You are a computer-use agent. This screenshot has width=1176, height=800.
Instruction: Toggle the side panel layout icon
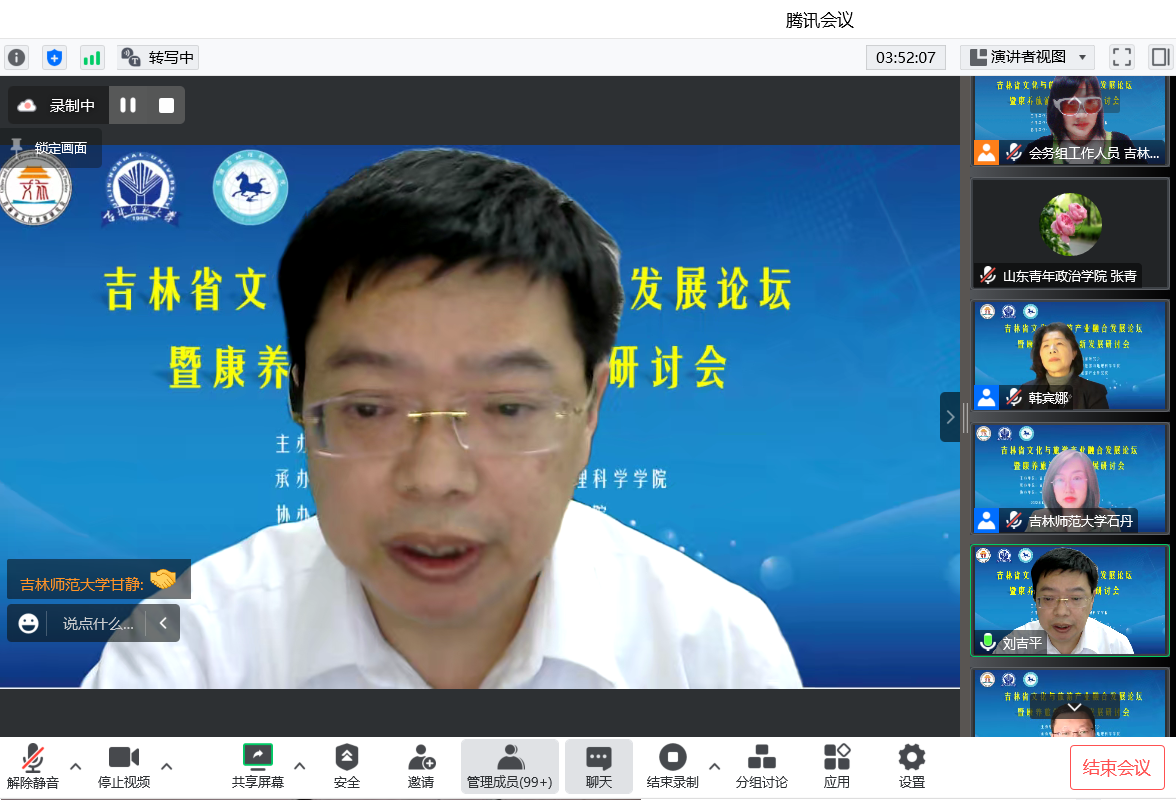click(1159, 57)
